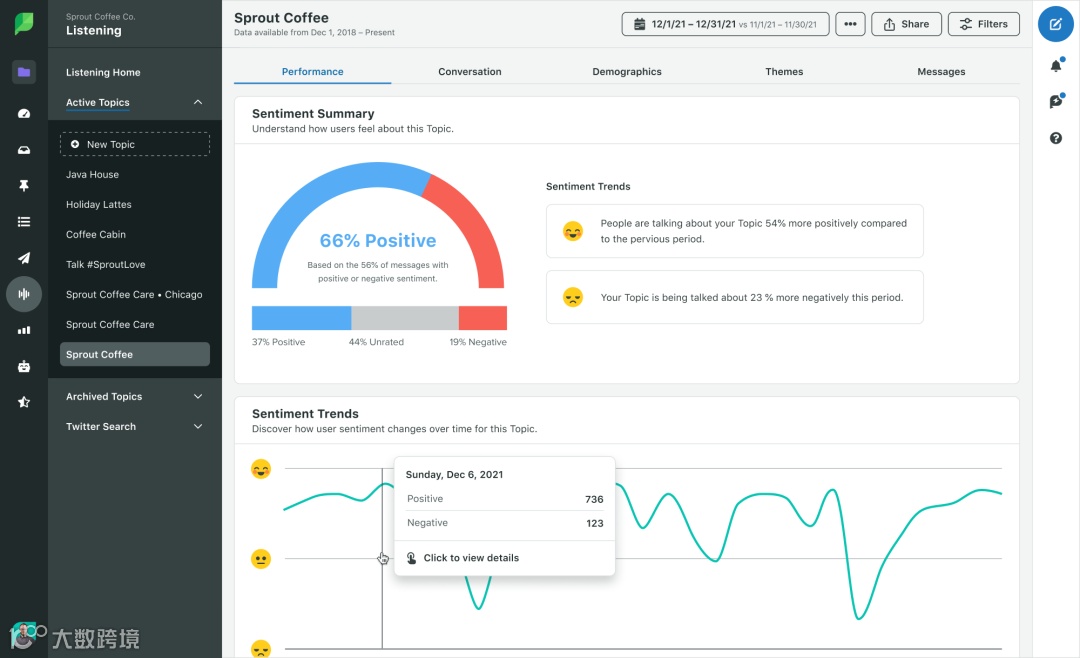Open the folder icon in left rail
This screenshot has height=658, width=1080.
point(24,72)
